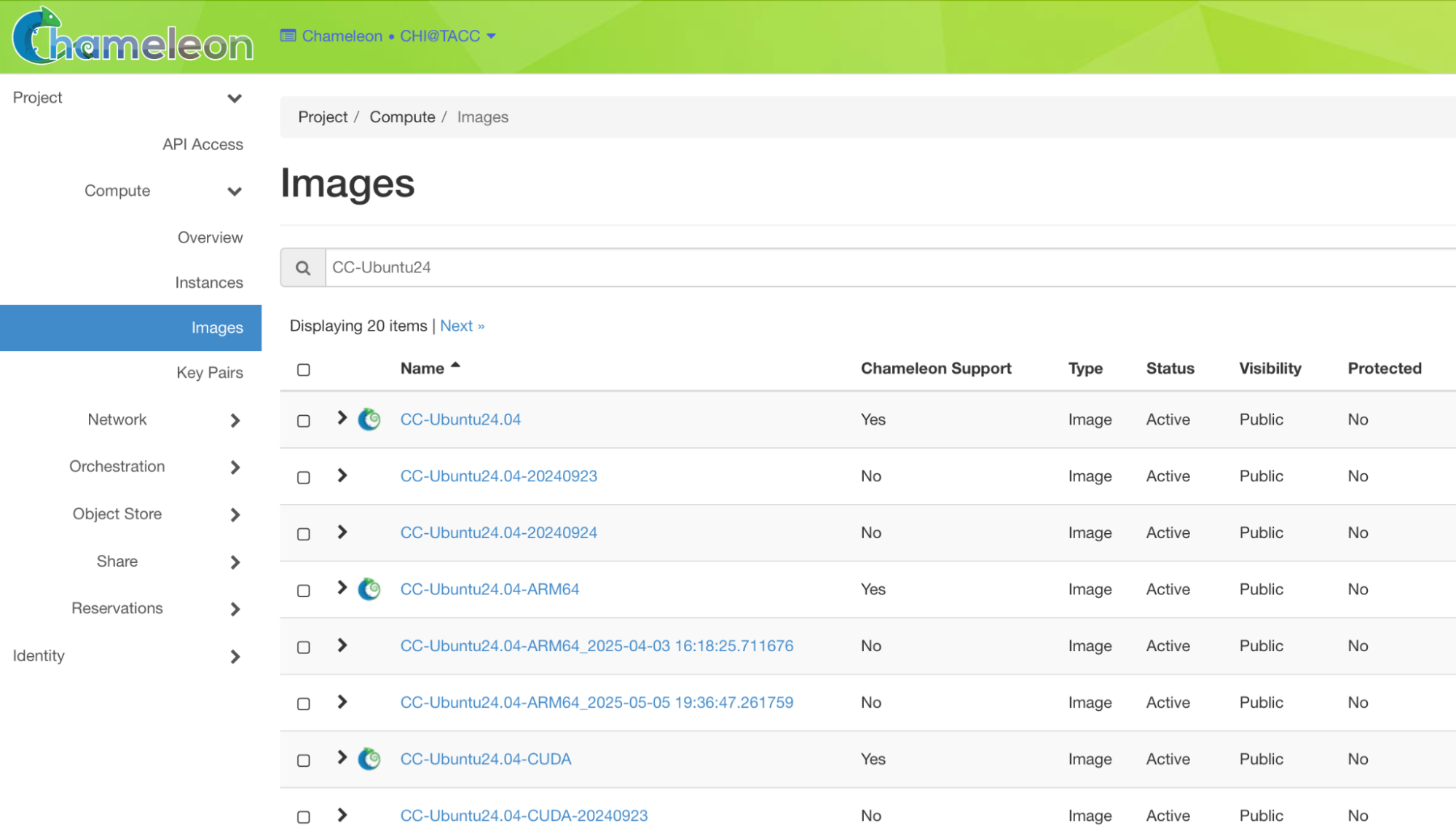
Task: Select the CC-Ubuntu24.04-ARM64 row checkbox
Action: [x=304, y=591]
